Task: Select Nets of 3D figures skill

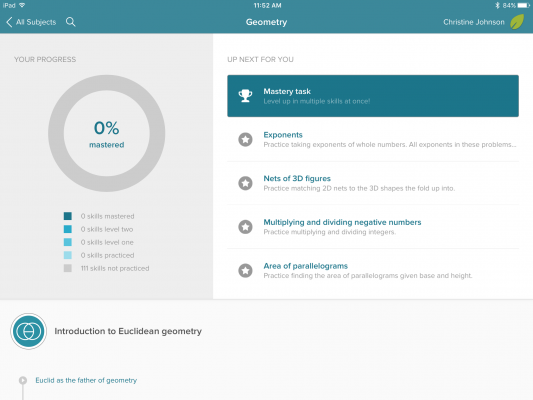Action: (x=373, y=183)
